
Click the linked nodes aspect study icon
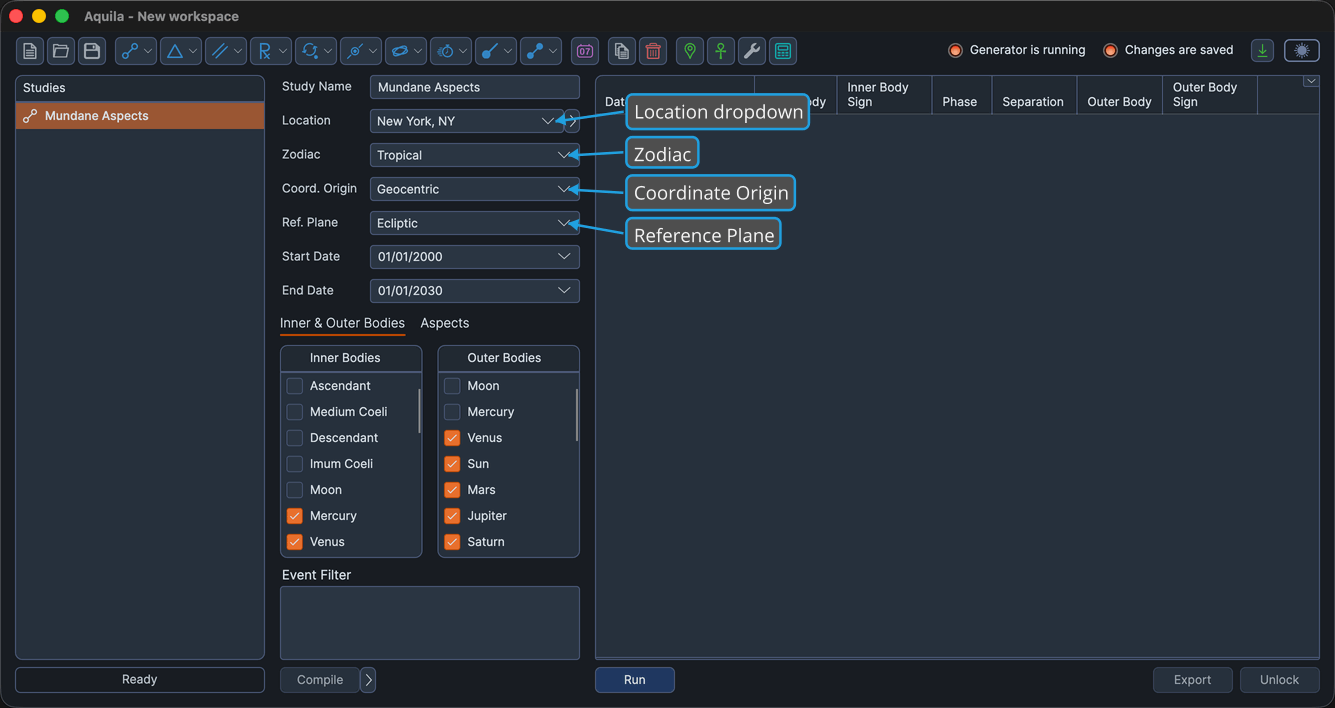click(x=135, y=51)
